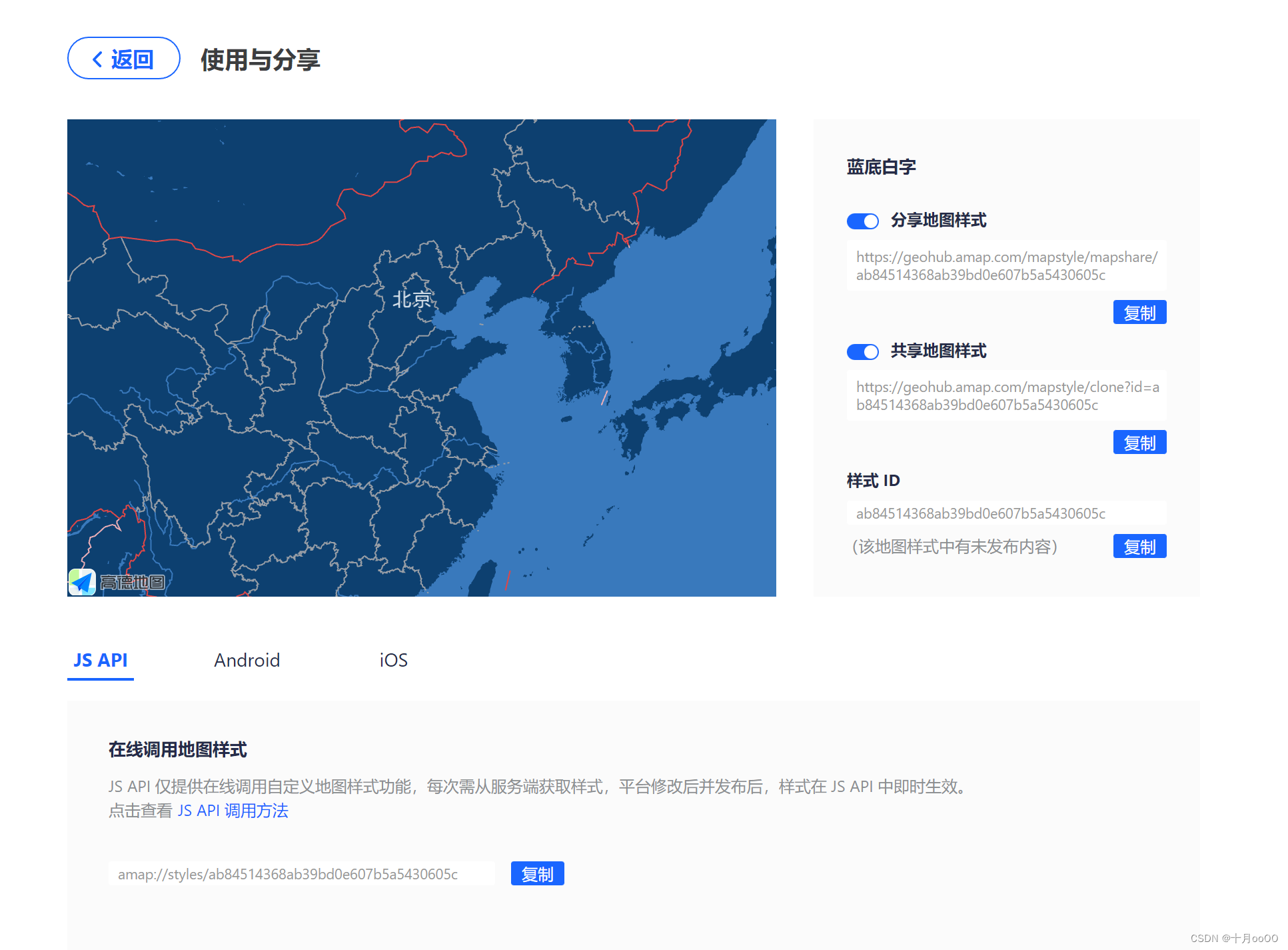Click the 样式 ID text field
This screenshot has height=950, width=1288.
tap(979, 513)
